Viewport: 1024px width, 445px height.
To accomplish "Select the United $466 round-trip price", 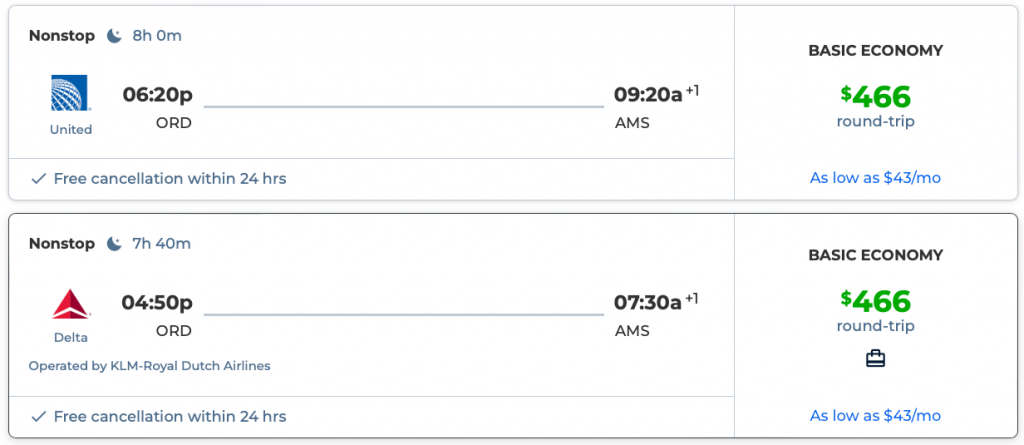I will 875,97.
